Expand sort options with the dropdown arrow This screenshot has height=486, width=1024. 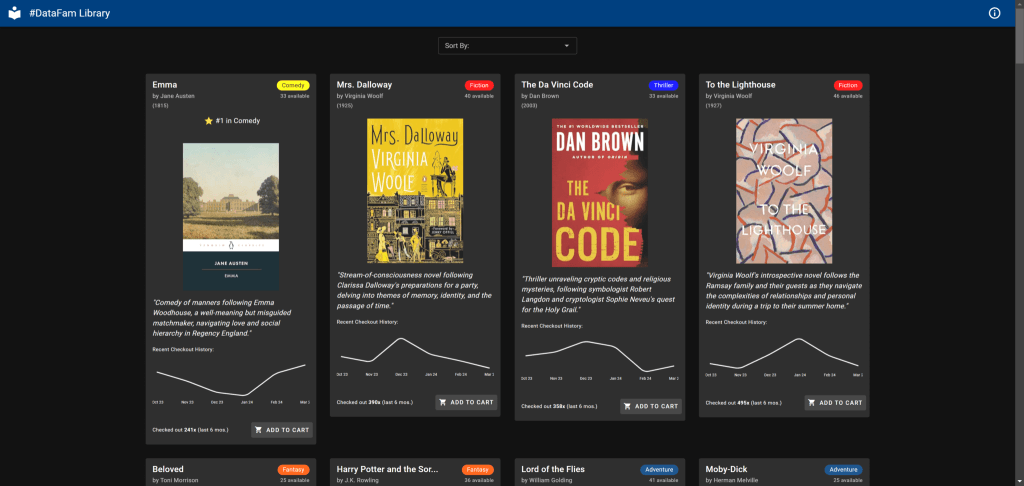(567, 46)
